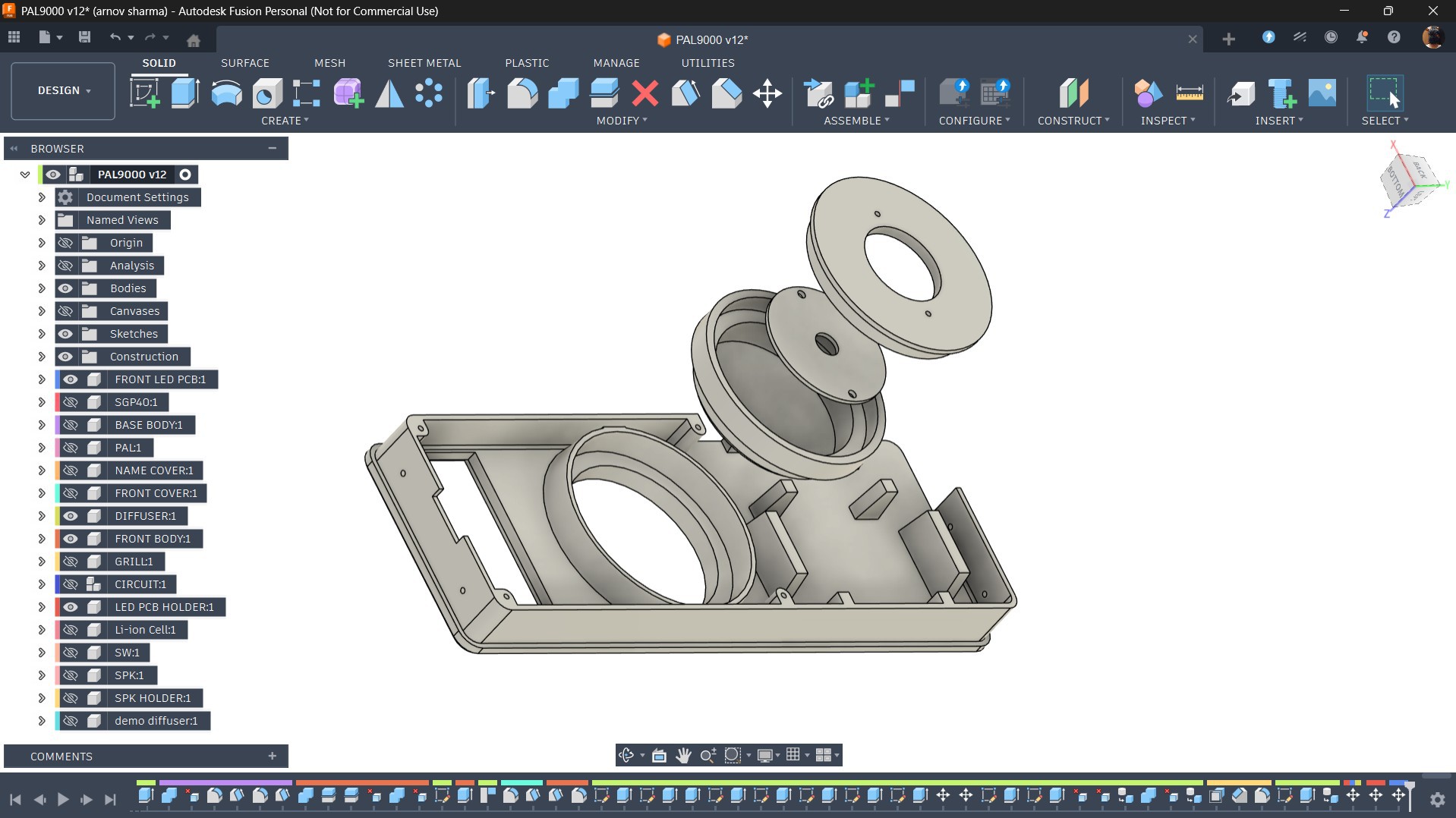Open the Measure tool
The height and width of the screenshot is (818, 1456).
(x=1189, y=93)
